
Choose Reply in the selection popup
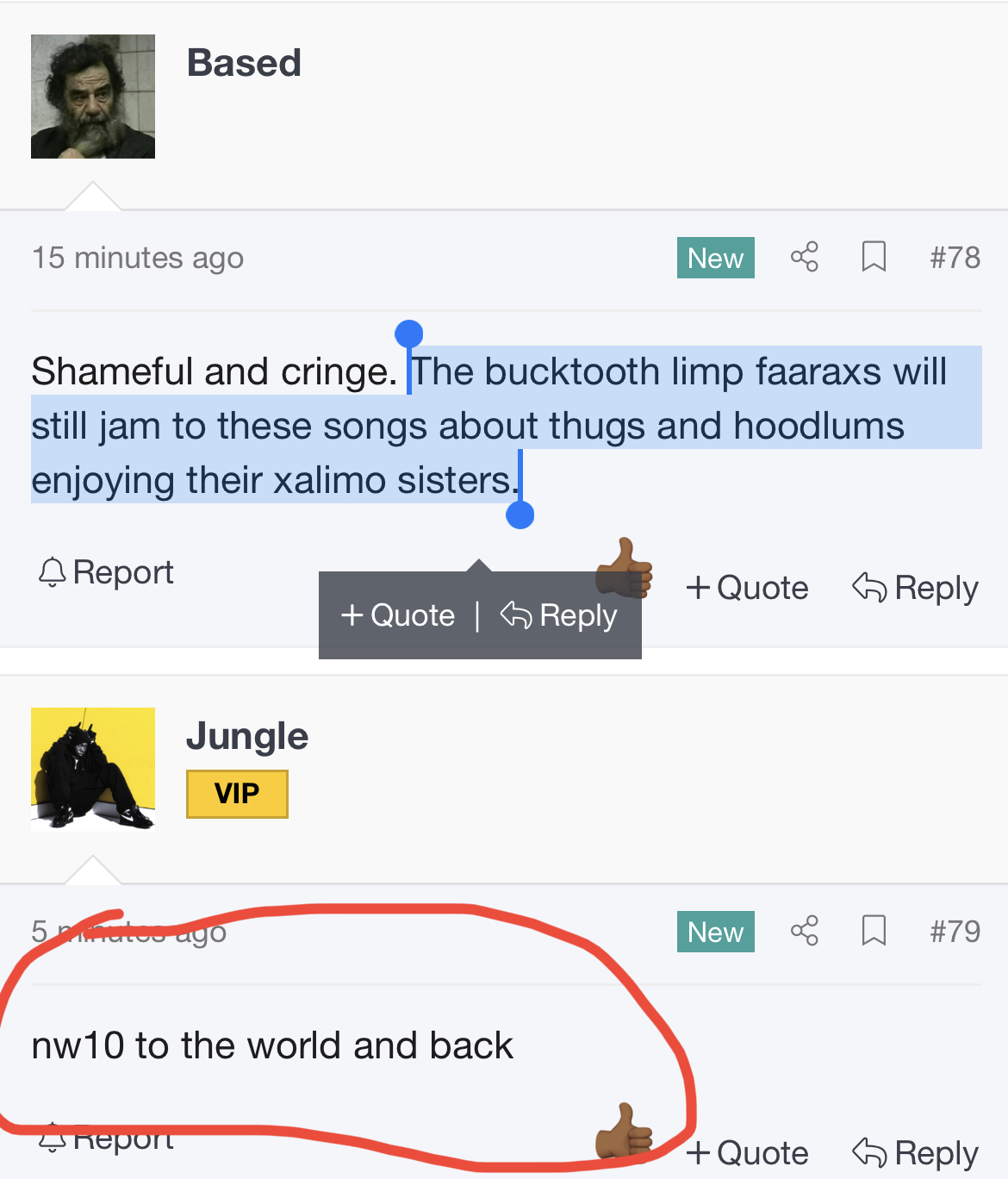pos(558,615)
